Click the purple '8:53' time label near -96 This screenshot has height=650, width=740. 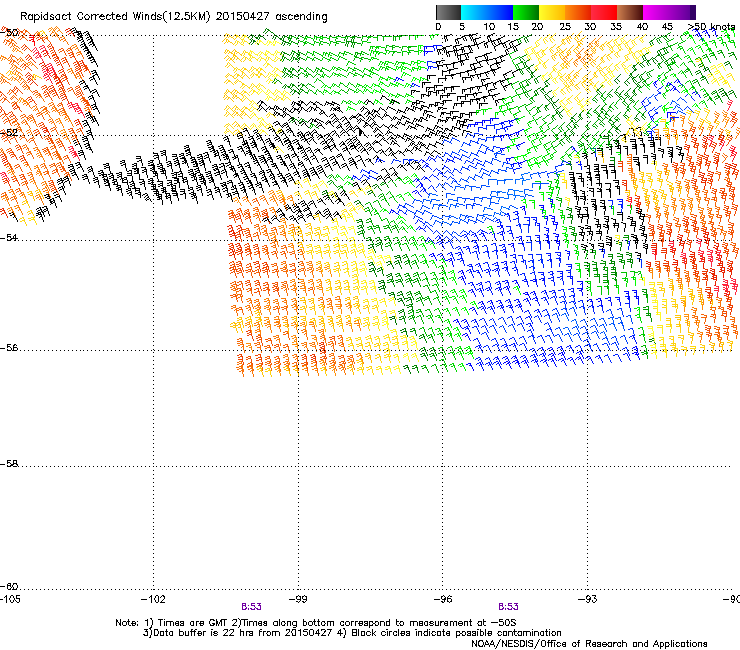click(x=508, y=607)
